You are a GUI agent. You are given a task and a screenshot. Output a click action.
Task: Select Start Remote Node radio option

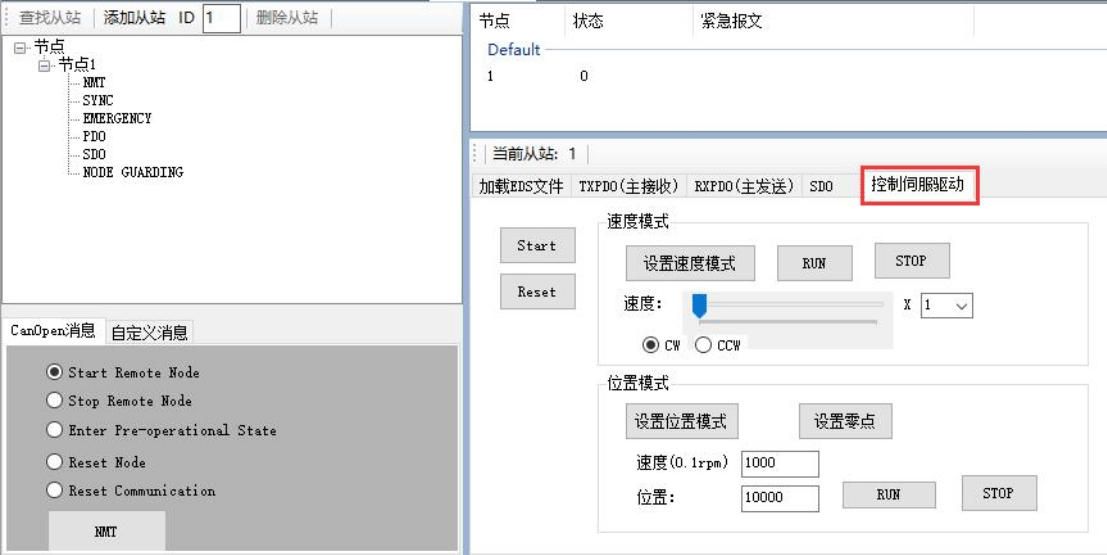[54, 372]
